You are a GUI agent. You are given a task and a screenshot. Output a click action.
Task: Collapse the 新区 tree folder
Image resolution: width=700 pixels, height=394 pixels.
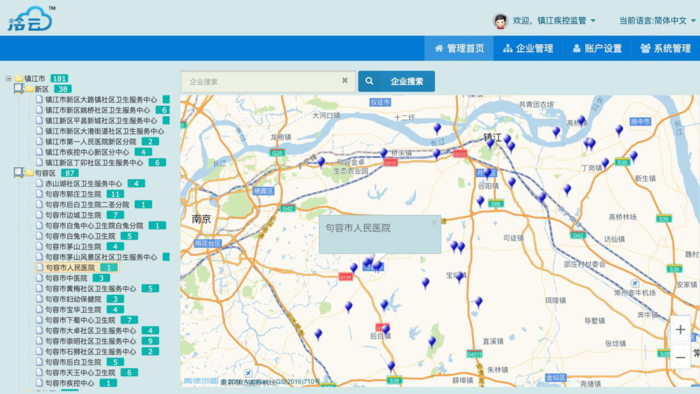tap(18, 89)
